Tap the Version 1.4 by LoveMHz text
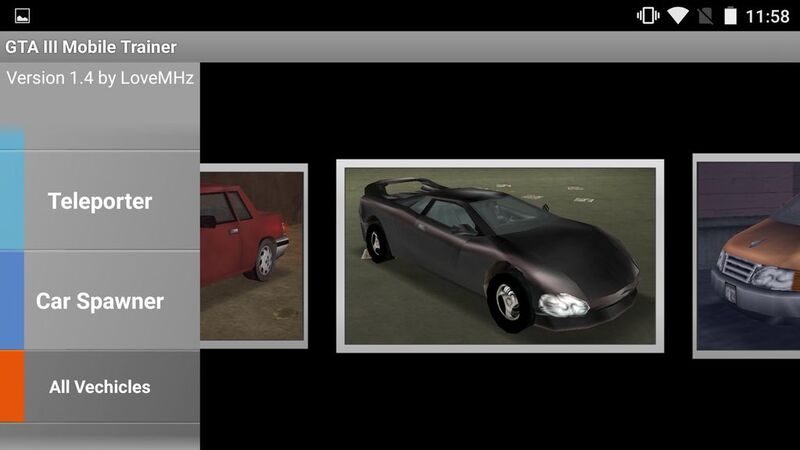800x450 pixels. [x=100, y=78]
